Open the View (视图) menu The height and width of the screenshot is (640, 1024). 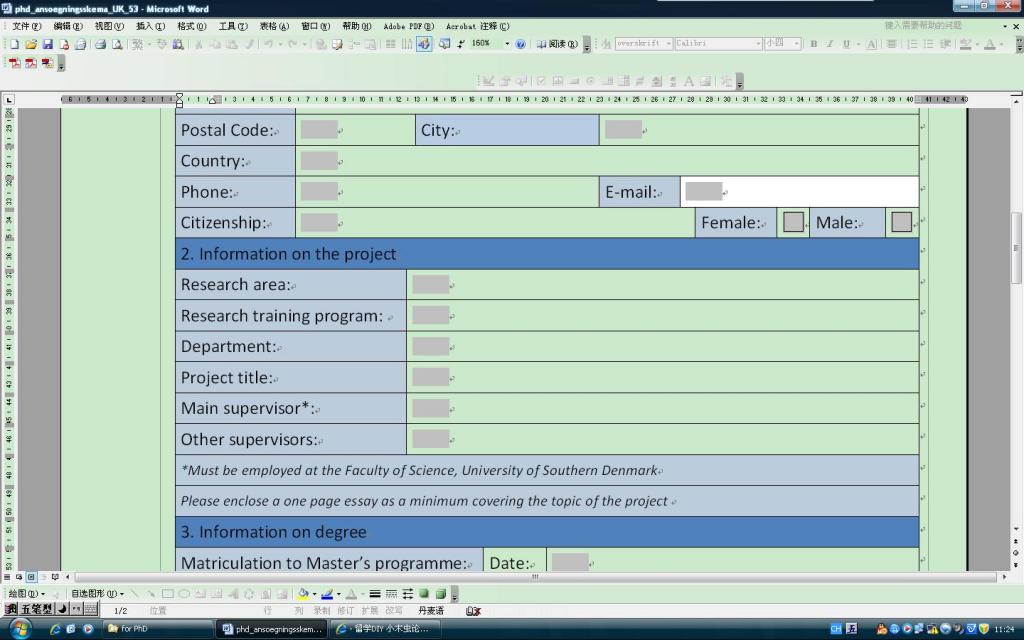(109, 26)
